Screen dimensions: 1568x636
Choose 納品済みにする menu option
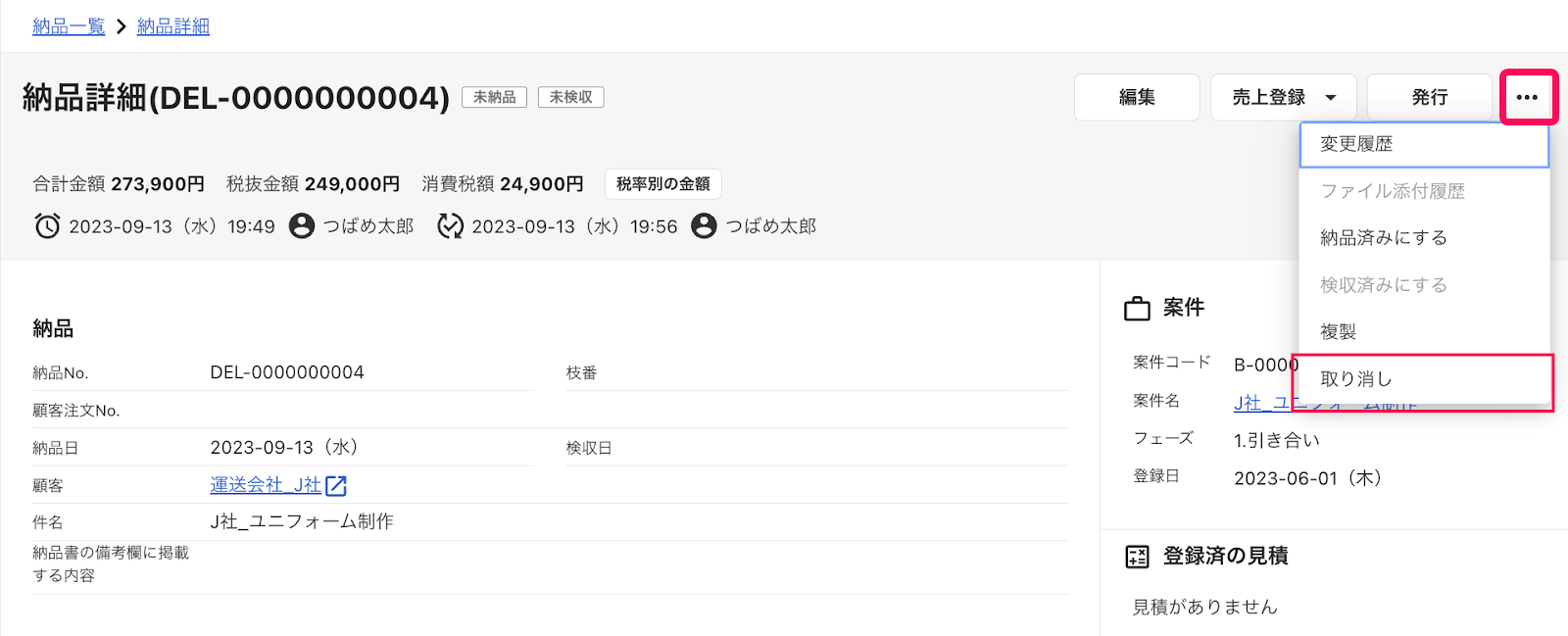click(x=1424, y=238)
